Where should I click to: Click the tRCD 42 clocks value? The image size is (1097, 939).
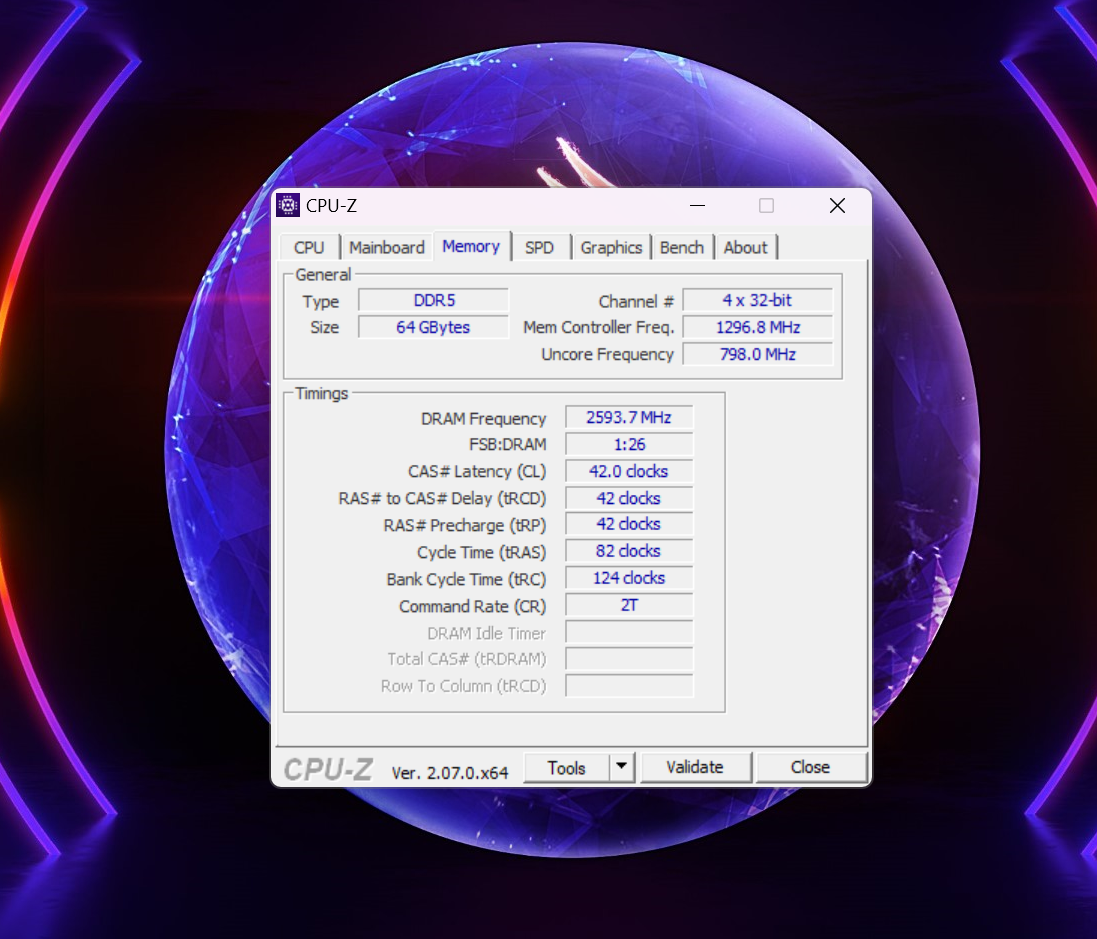pos(629,498)
